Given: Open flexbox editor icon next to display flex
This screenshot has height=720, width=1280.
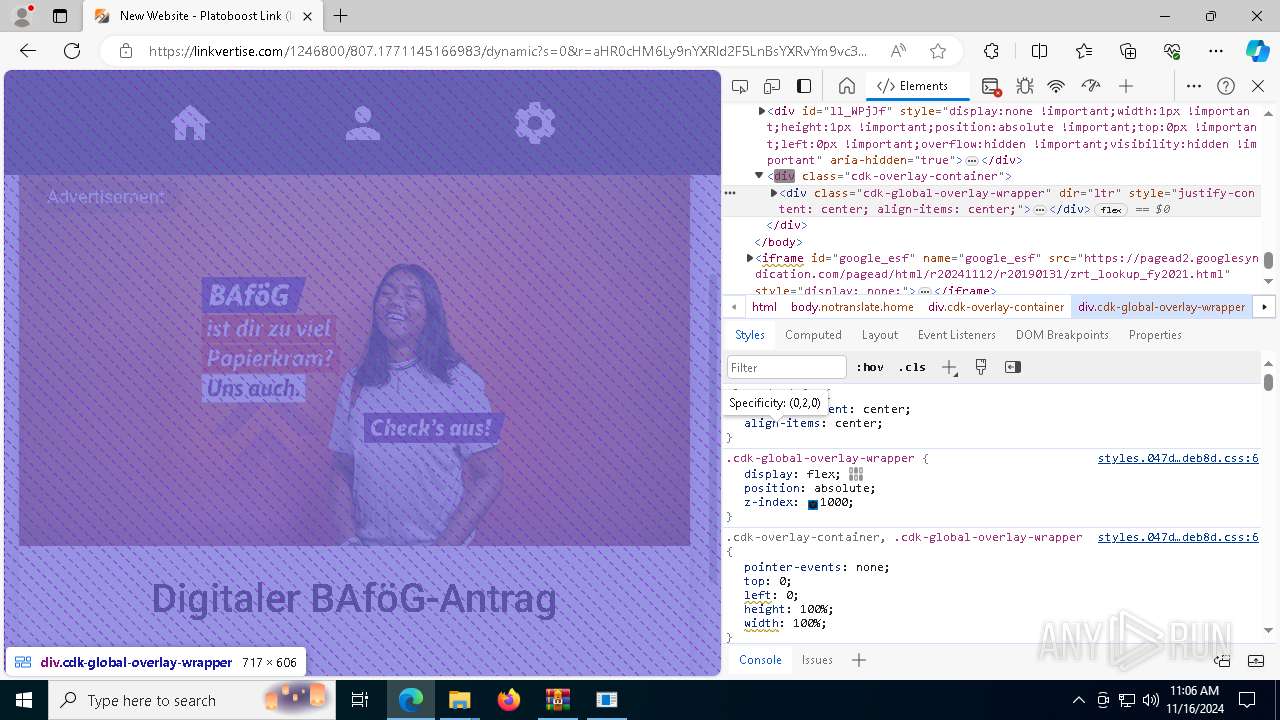Looking at the screenshot, I should 856,474.
